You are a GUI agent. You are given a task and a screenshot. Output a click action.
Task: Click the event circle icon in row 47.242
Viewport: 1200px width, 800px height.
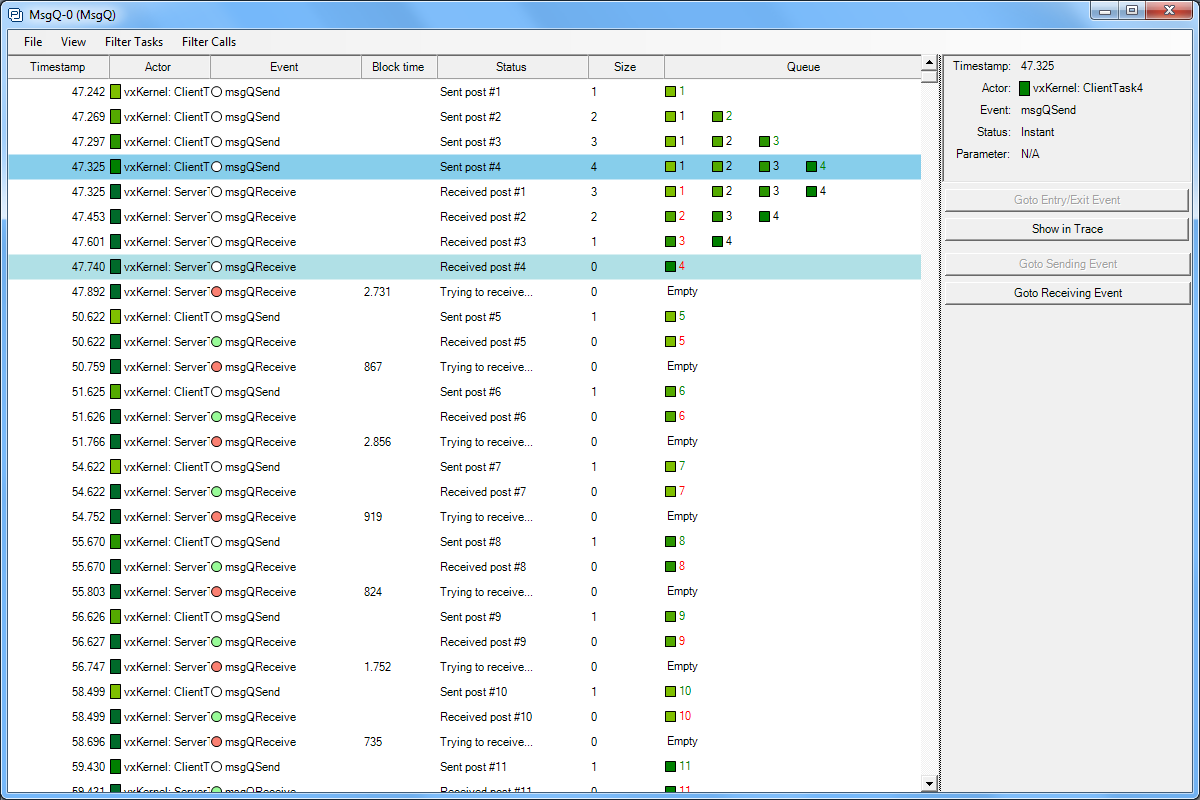217,92
